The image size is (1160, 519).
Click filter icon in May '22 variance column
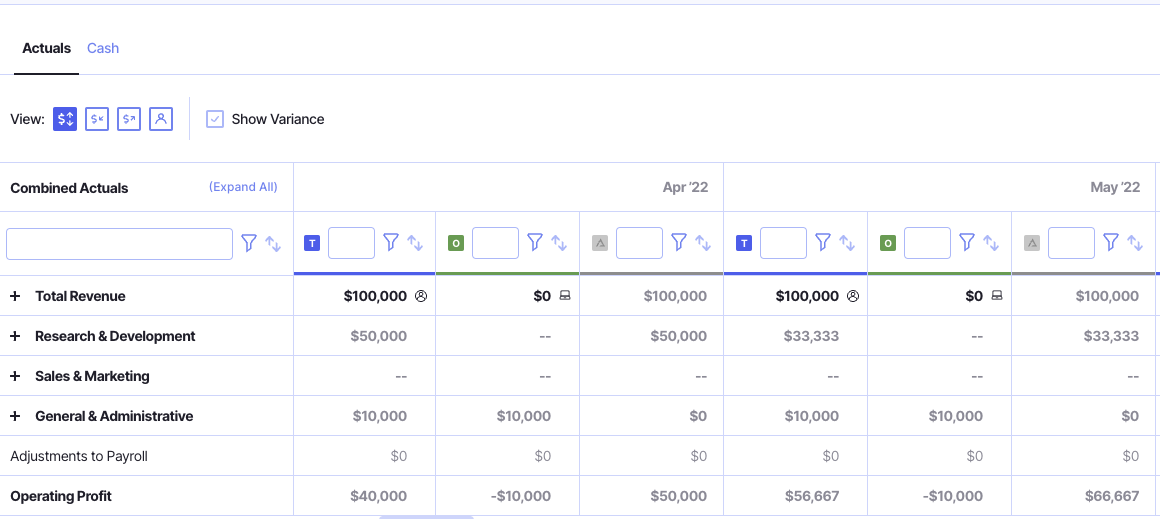(x=1111, y=243)
